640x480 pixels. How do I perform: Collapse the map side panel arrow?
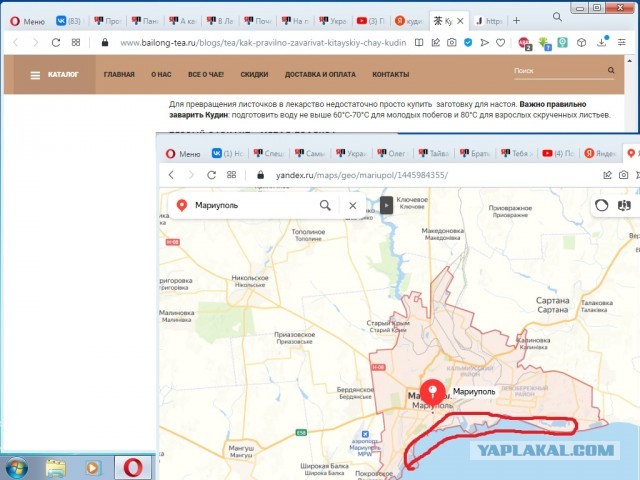coord(387,205)
